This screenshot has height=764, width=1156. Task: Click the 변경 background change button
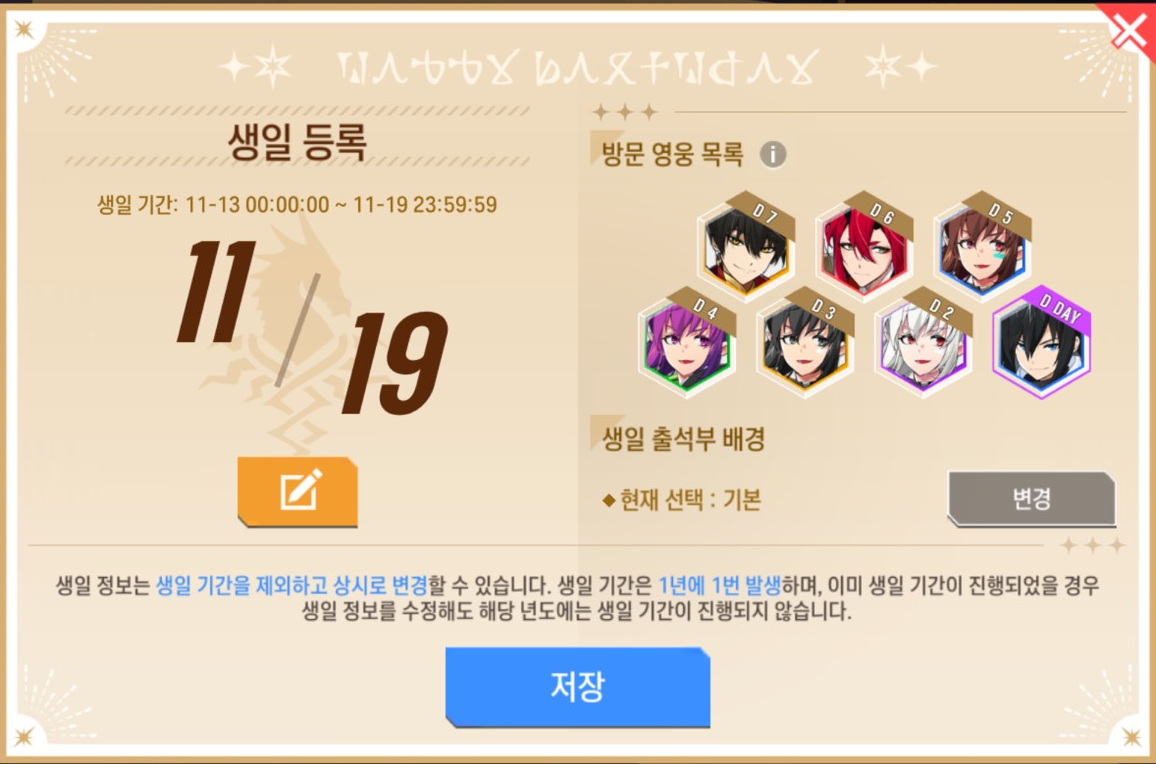[1031, 499]
